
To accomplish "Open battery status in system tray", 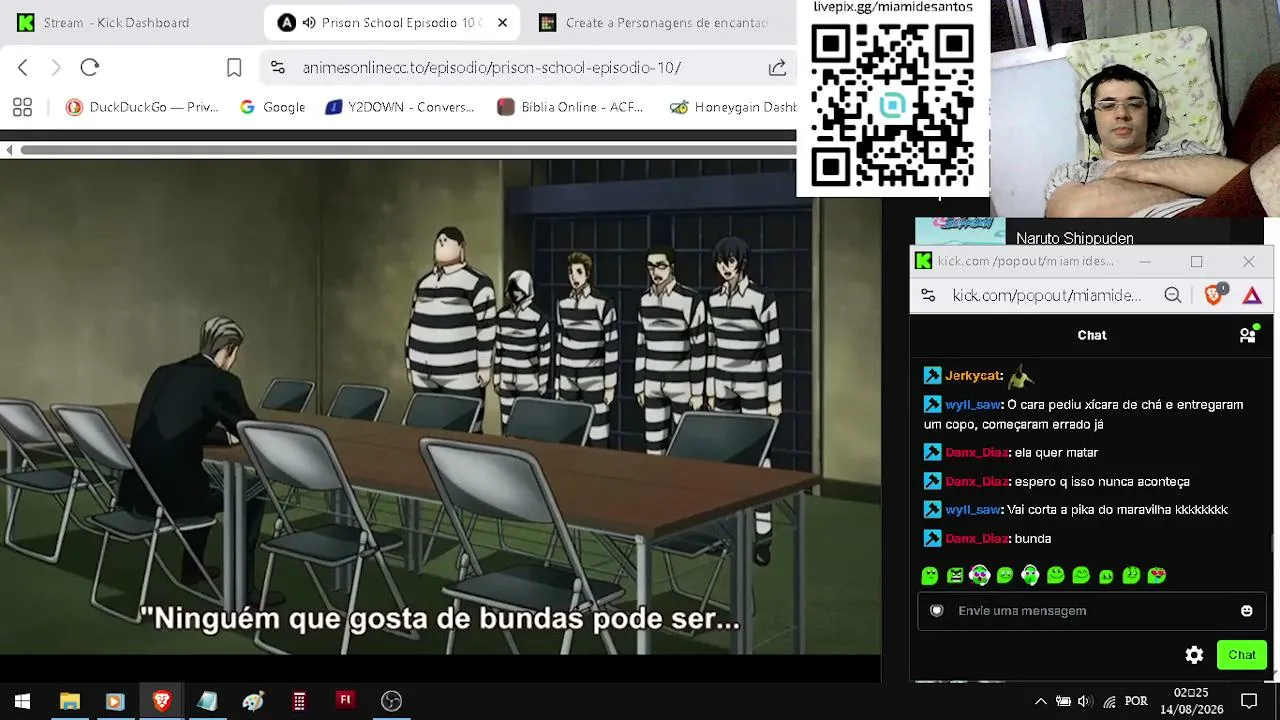I will [x=1063, y=701].
